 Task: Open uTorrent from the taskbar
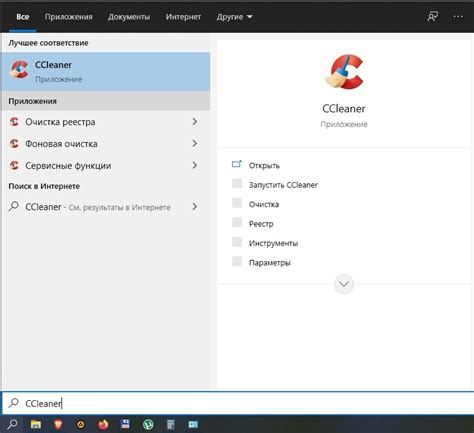pos(148,424)
